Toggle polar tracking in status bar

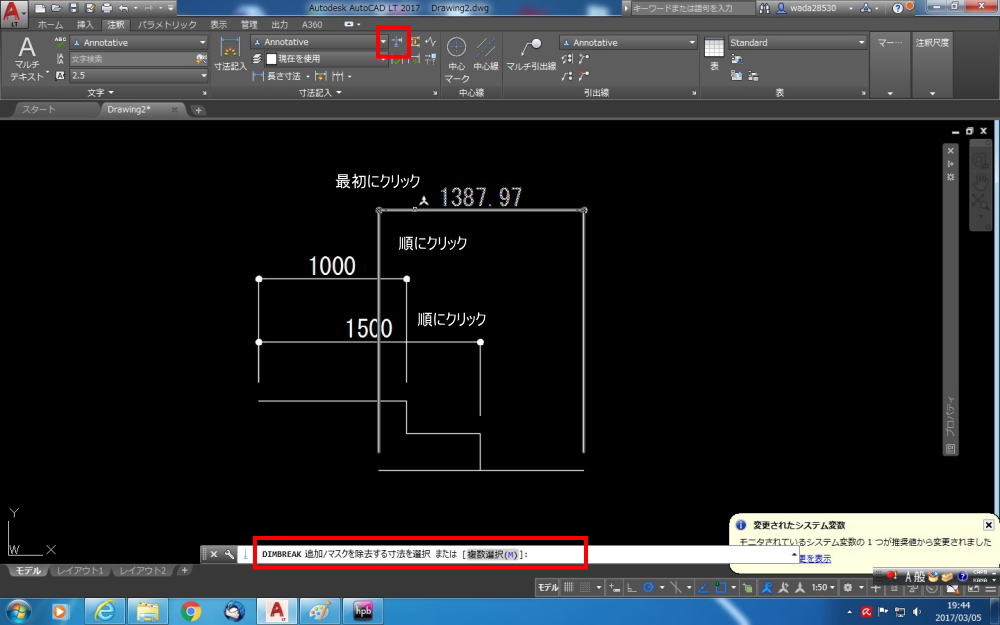649,587
